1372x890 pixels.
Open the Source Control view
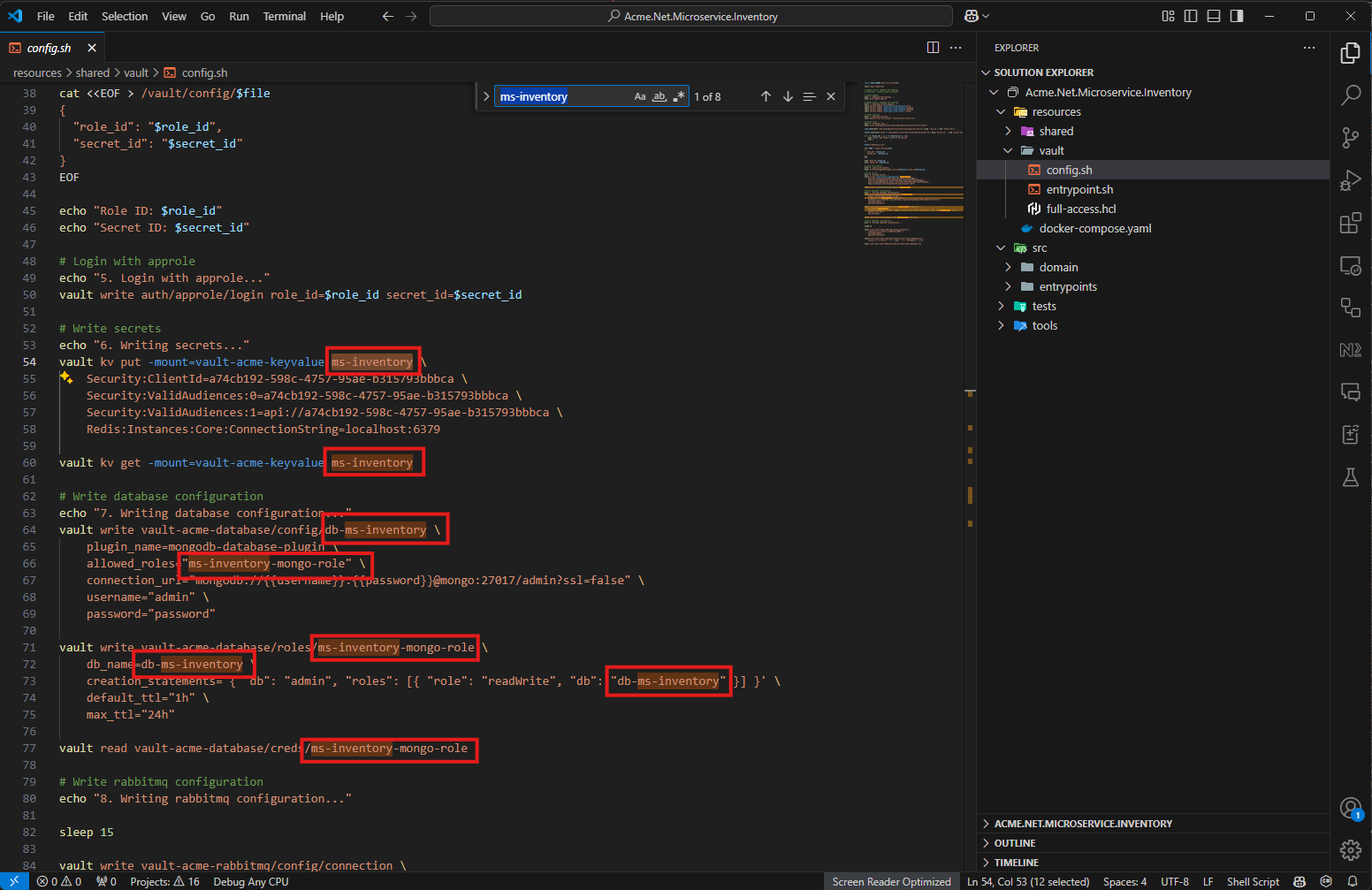click(x=1350, y=138)
